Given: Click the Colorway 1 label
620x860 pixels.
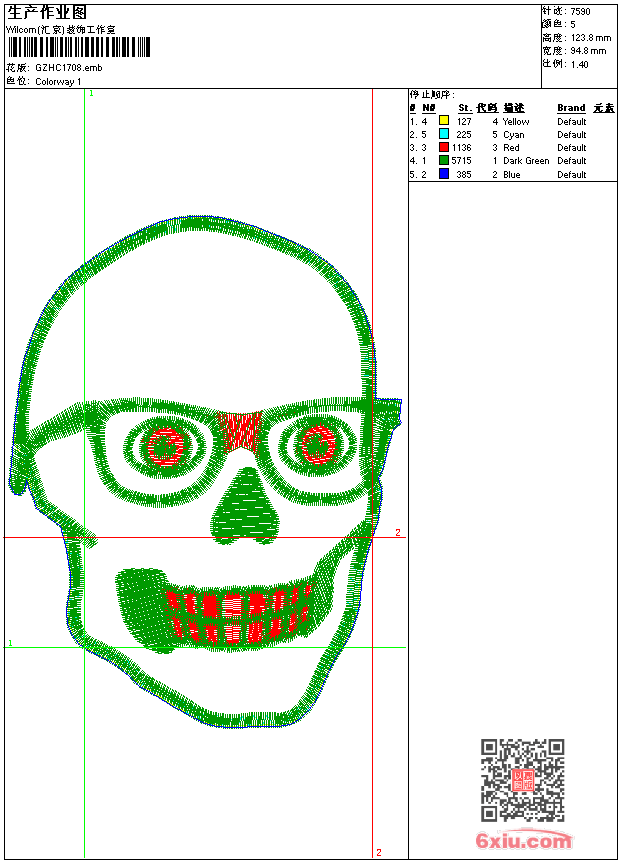Looking at the screenshot, I should pos(58,81).
